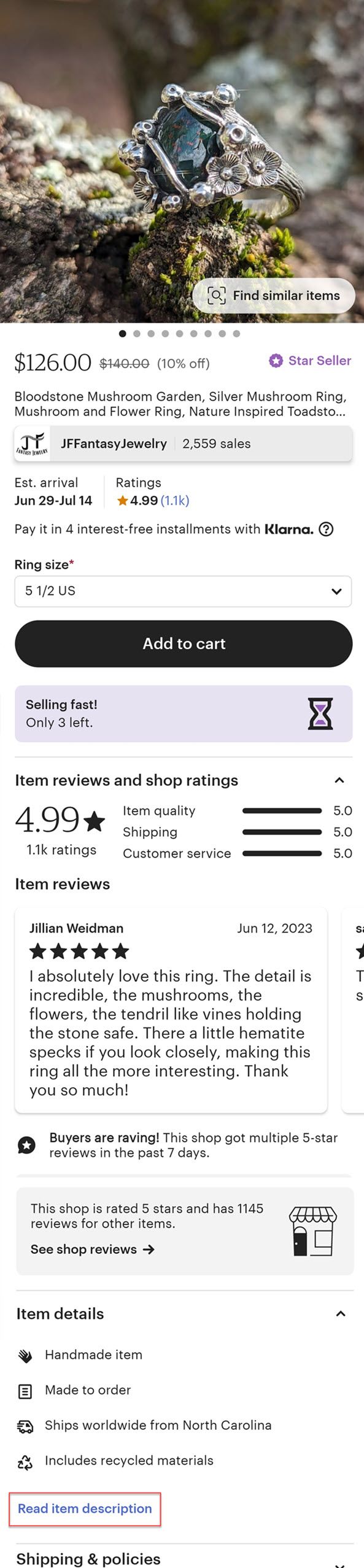This screenshot has height=1568, width=364.
Task: Add the ring to cart
Action: (184, 644)
